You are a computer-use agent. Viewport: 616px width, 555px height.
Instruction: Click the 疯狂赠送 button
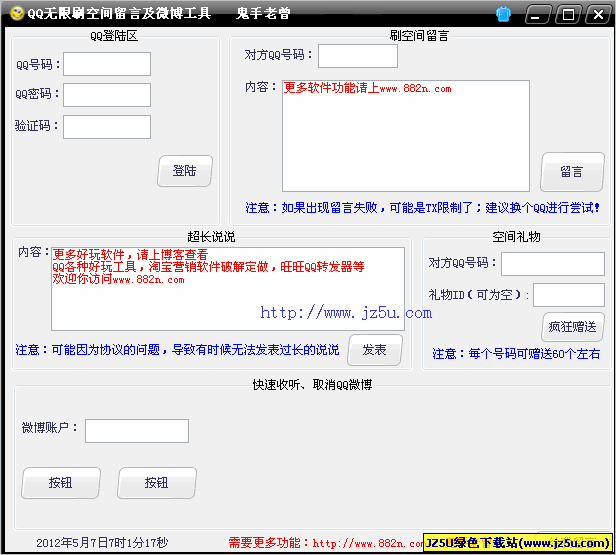[573, 327]
